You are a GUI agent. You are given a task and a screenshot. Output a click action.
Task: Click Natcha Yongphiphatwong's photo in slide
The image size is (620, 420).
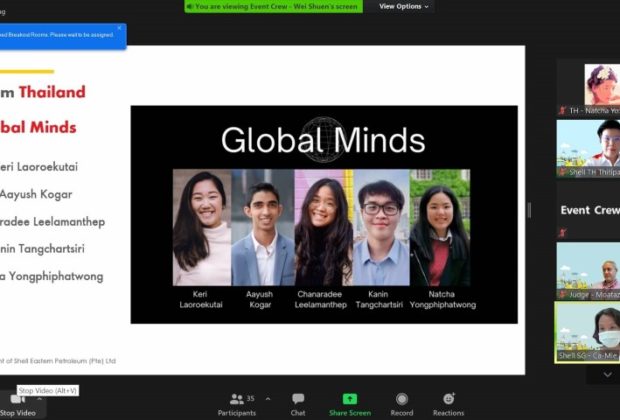440,227
